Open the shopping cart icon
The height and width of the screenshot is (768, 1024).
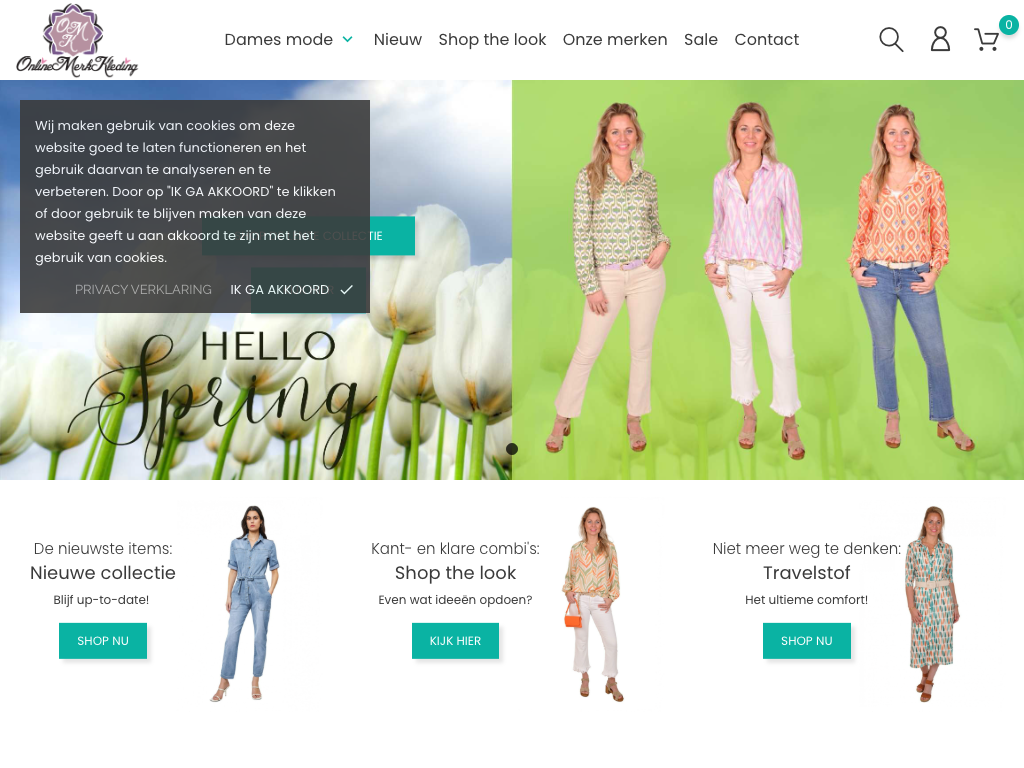point(986,40)
